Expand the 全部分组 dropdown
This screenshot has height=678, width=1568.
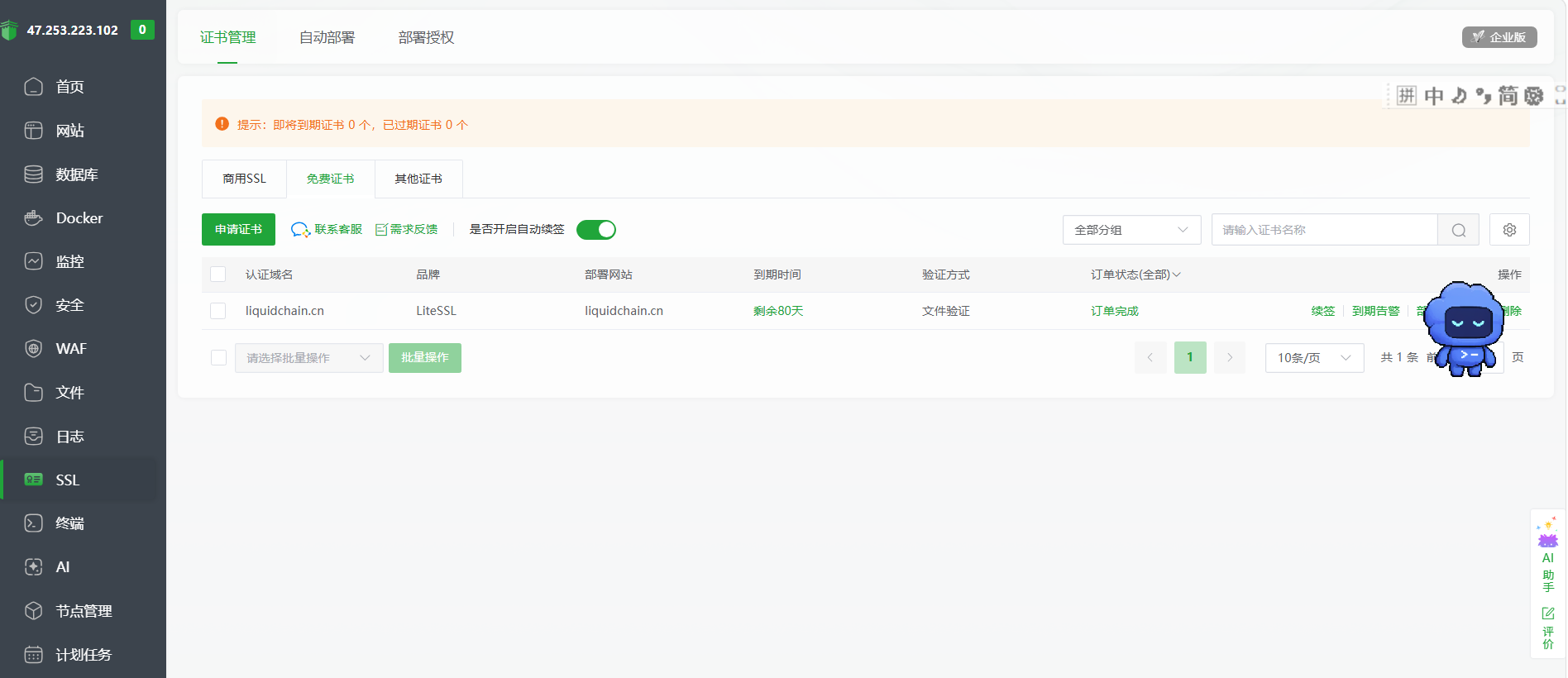1131,230
